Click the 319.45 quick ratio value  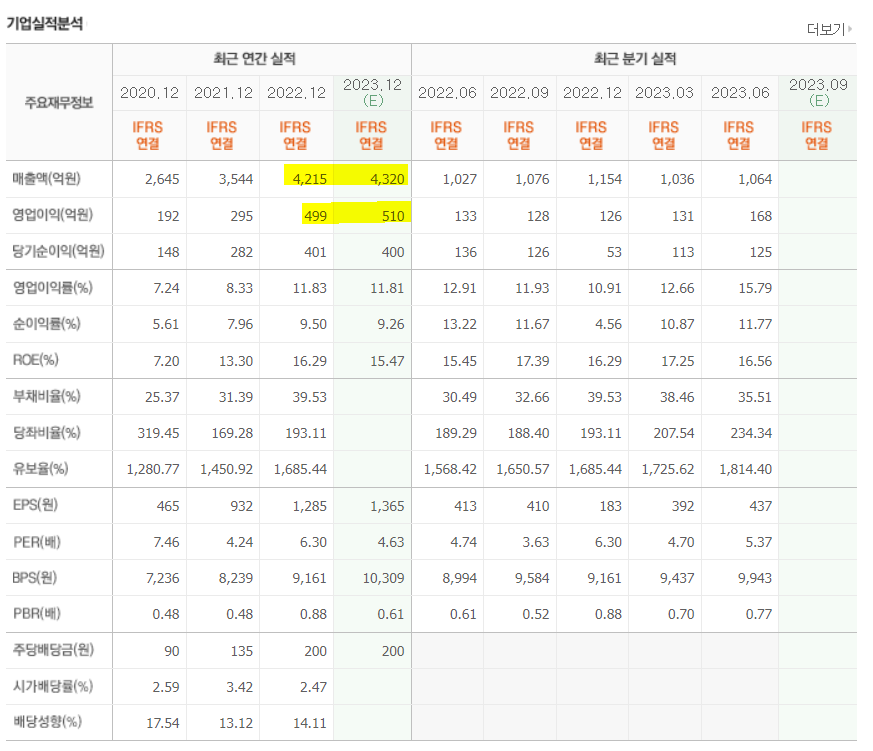[x=158, y=433]
